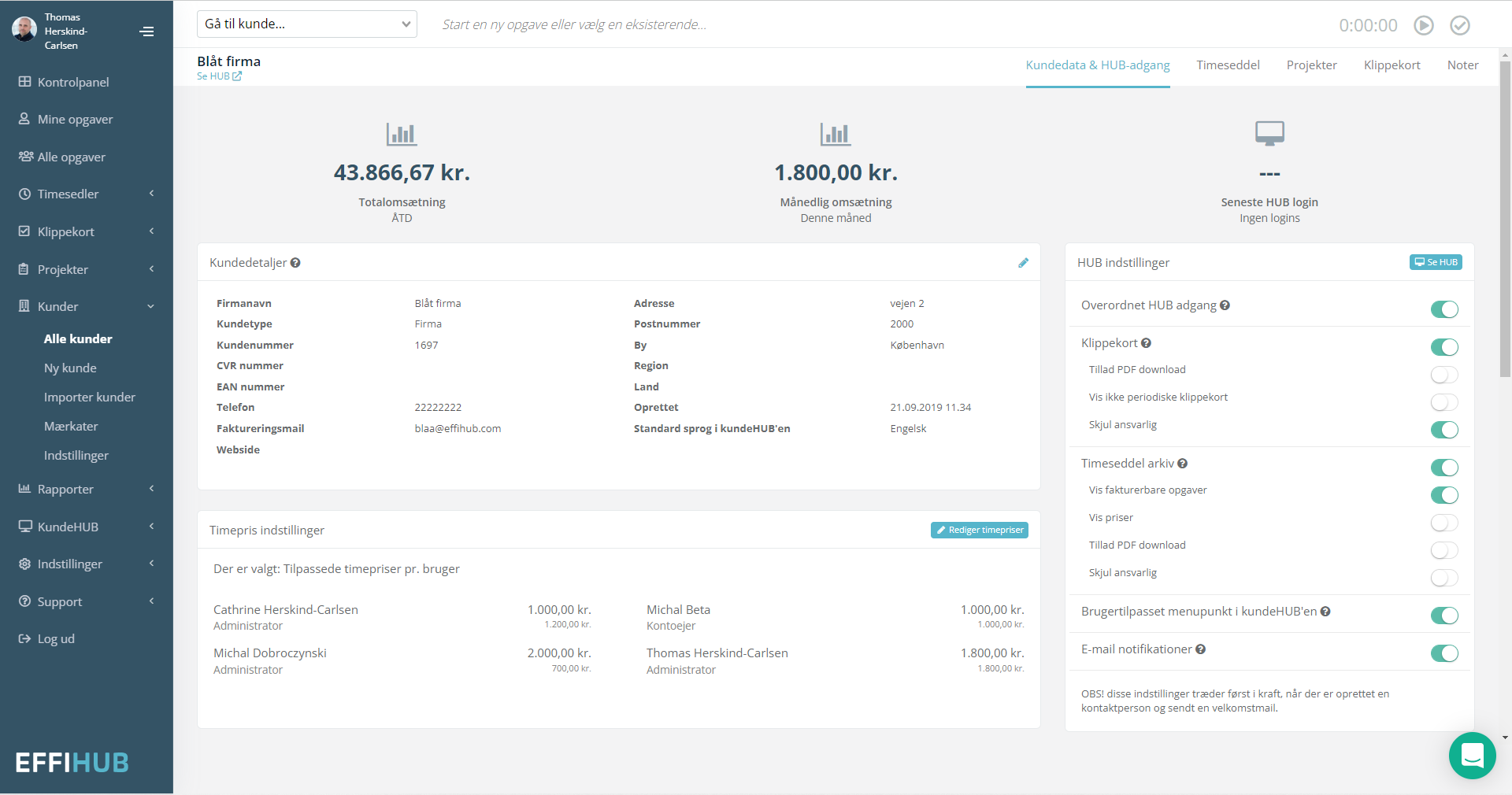Open Se HUB in HUB indstillinger
Screen dimensions: 1512x795
[1435, 262]
